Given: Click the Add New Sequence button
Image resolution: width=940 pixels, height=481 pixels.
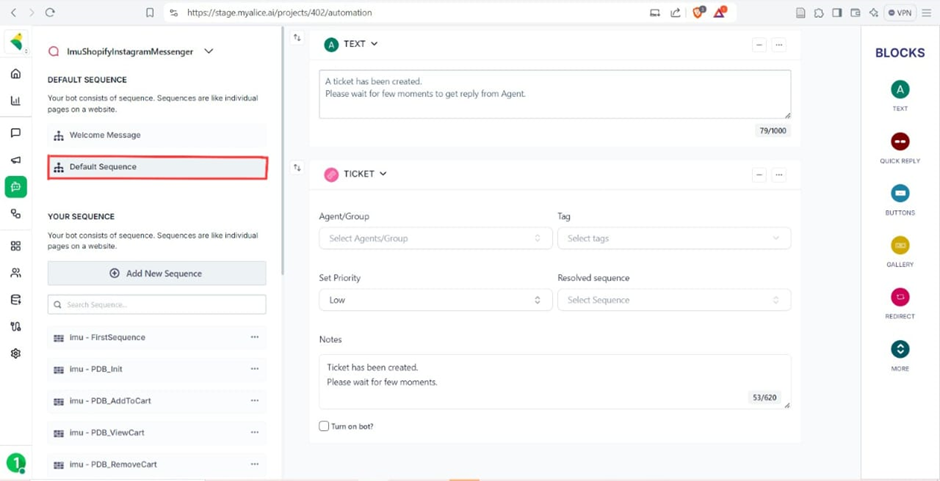Looking at the screenshot, I should pyautogui.click(x=157, y=273).
